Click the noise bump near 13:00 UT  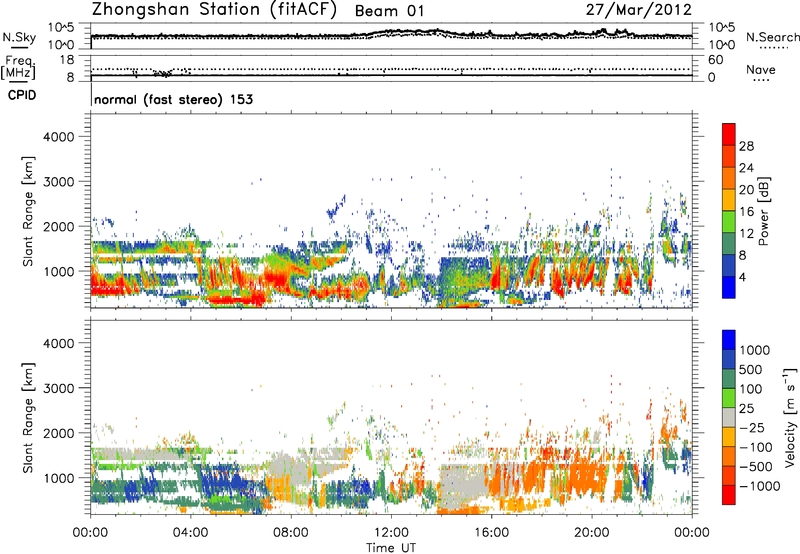(x=418, y=32)
